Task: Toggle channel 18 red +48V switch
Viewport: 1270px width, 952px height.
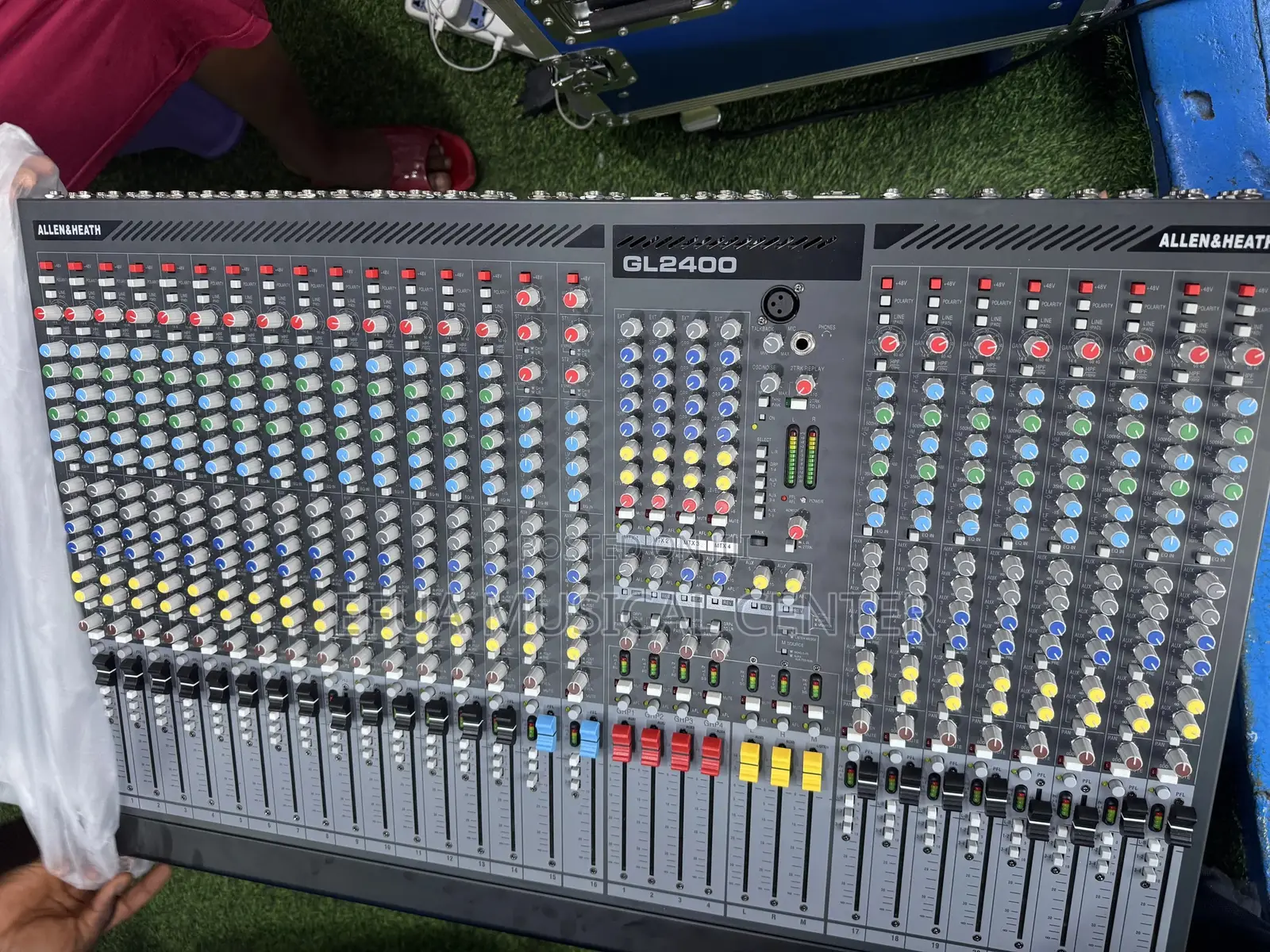Action: coord(935,284)
